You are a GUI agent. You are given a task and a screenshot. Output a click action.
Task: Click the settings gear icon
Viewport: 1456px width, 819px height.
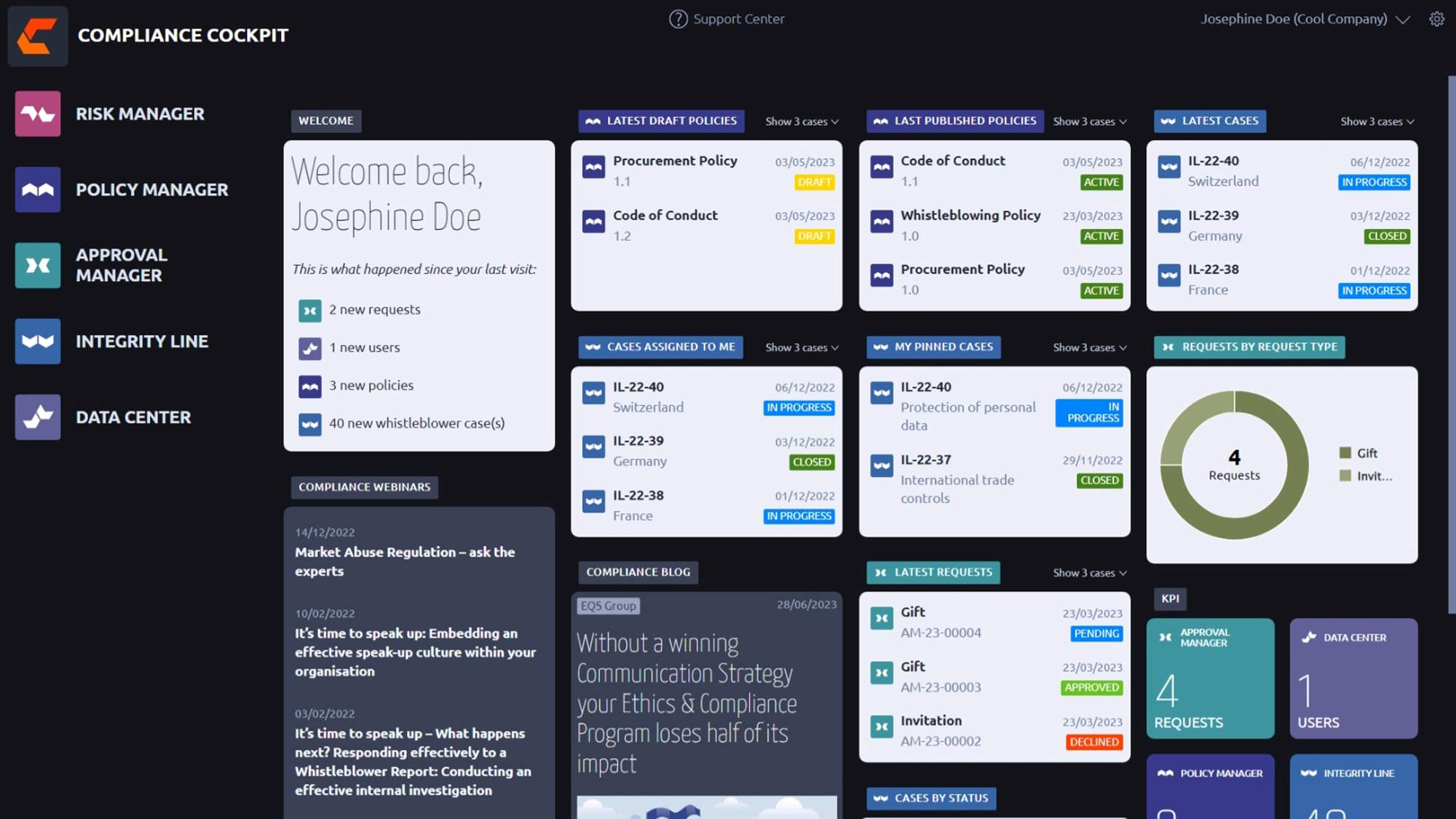tap(1436, 19)
